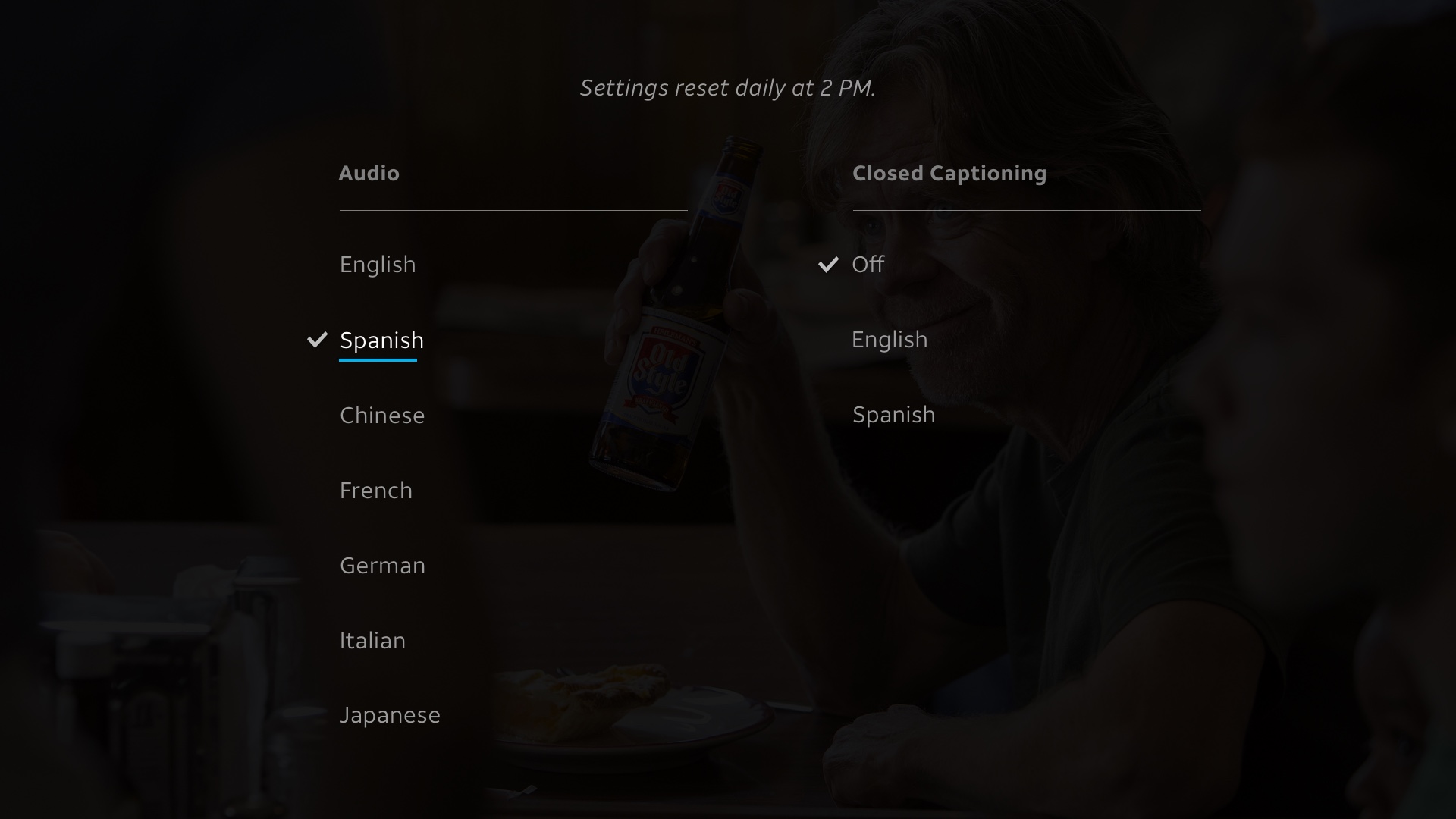Select French audio track
This screenshot has width=1456, height=819.
(x=376, y=491)
